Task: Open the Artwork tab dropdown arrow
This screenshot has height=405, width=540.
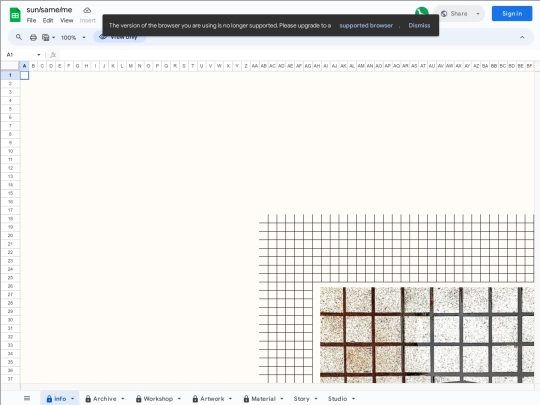Action: (x=230, y=399)
